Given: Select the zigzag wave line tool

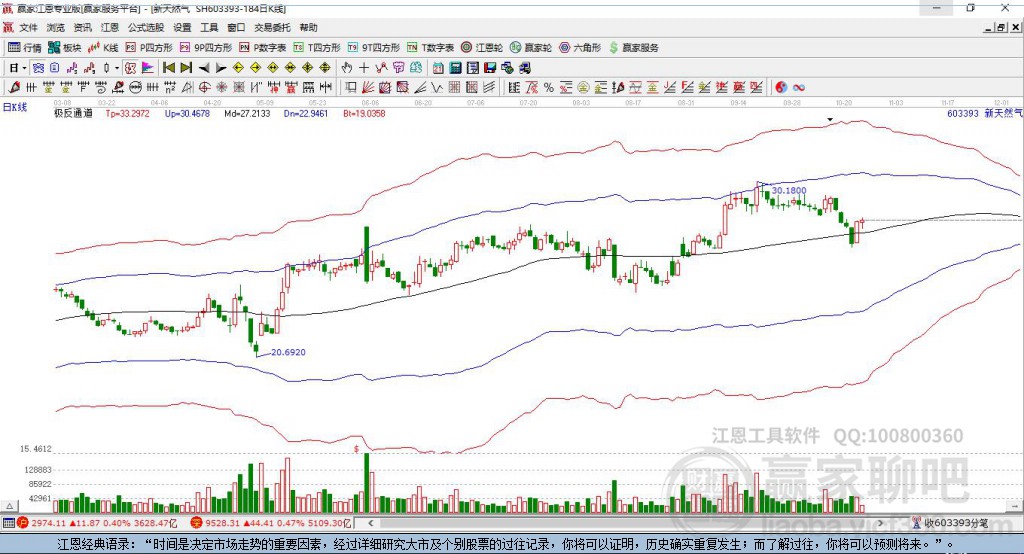Looking at the screenshot, I should pos(437,88).
